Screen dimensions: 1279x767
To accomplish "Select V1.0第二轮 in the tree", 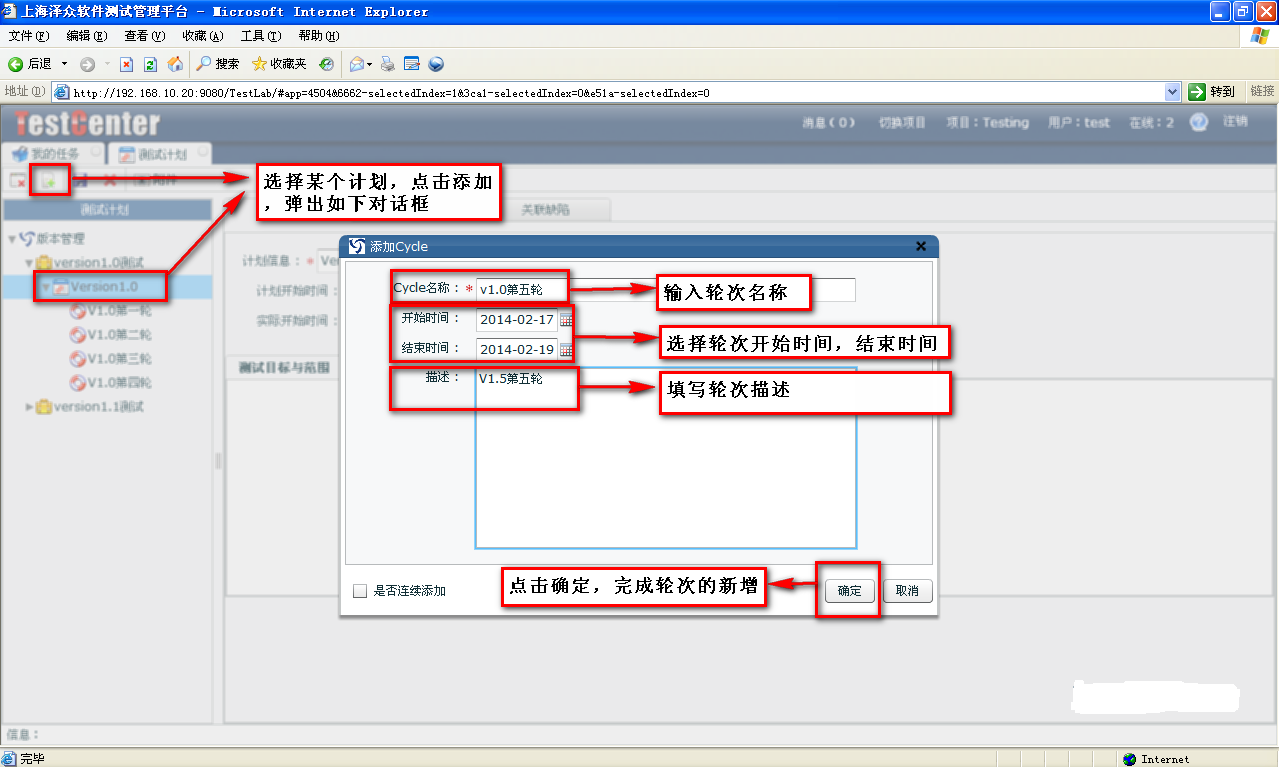I will [119, 335].
